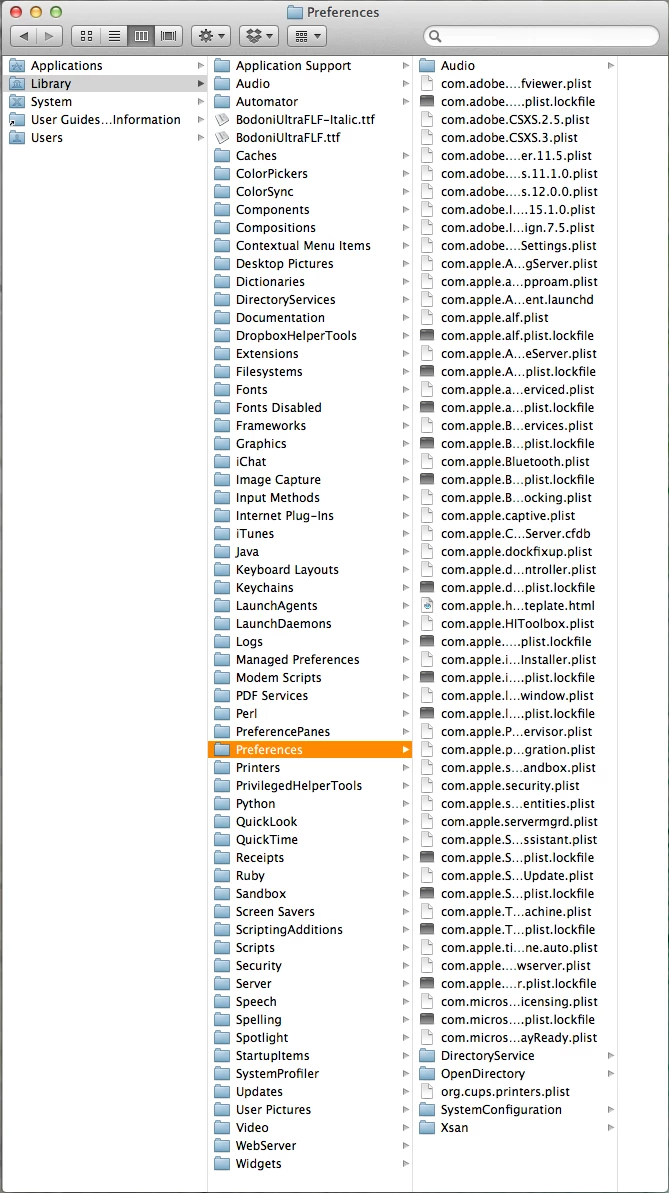The image size is (669, 1193).
Task: Select the Users folder icon
Action: pos(17,138)
